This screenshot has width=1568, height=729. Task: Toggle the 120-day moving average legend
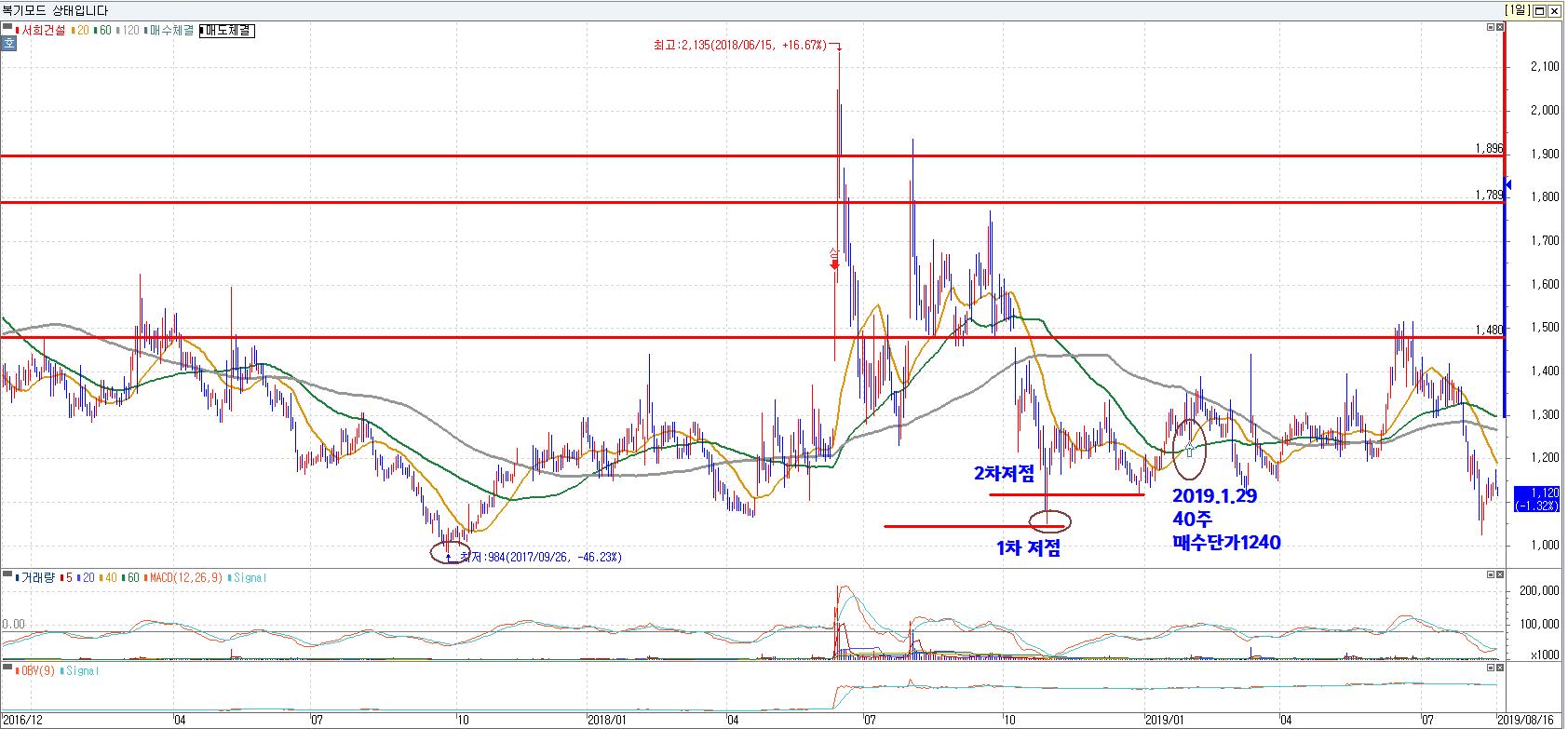[x=128, y=31]
